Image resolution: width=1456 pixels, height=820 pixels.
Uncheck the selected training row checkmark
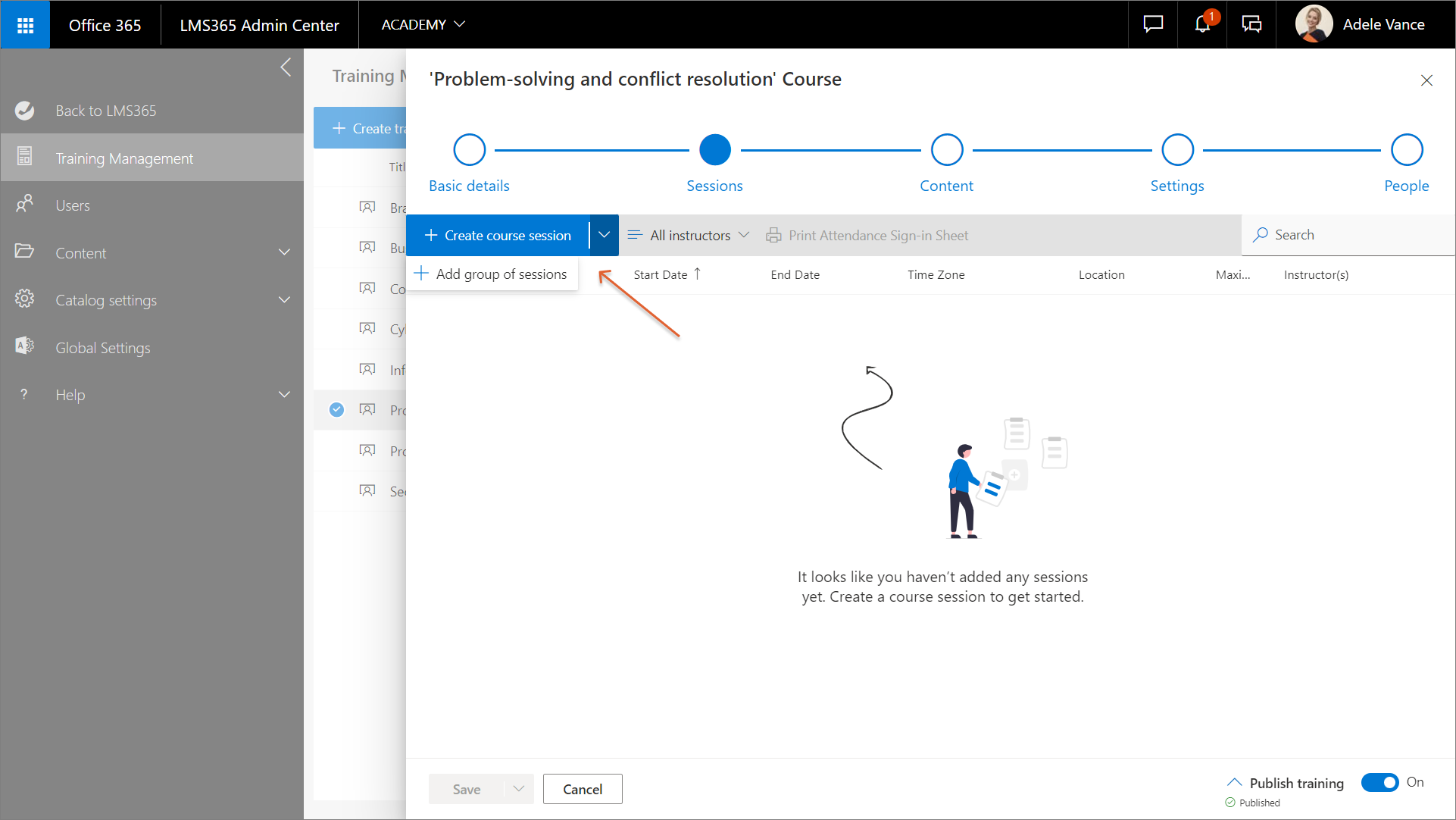click(x=337, y=410)
